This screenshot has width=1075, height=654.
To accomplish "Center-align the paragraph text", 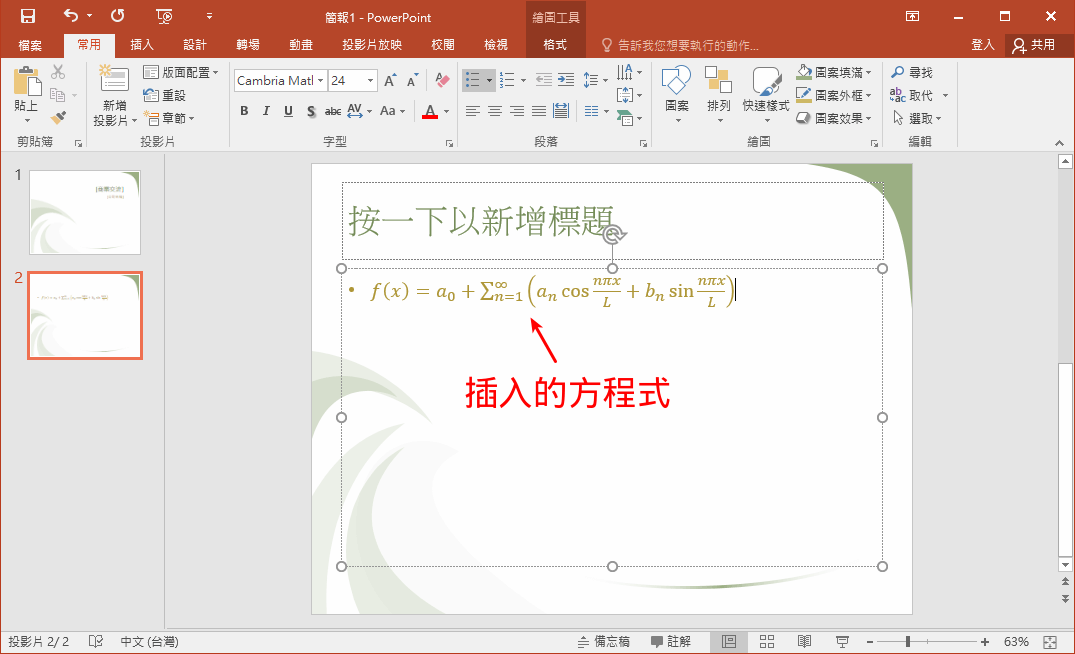I will tap(495, 111).
